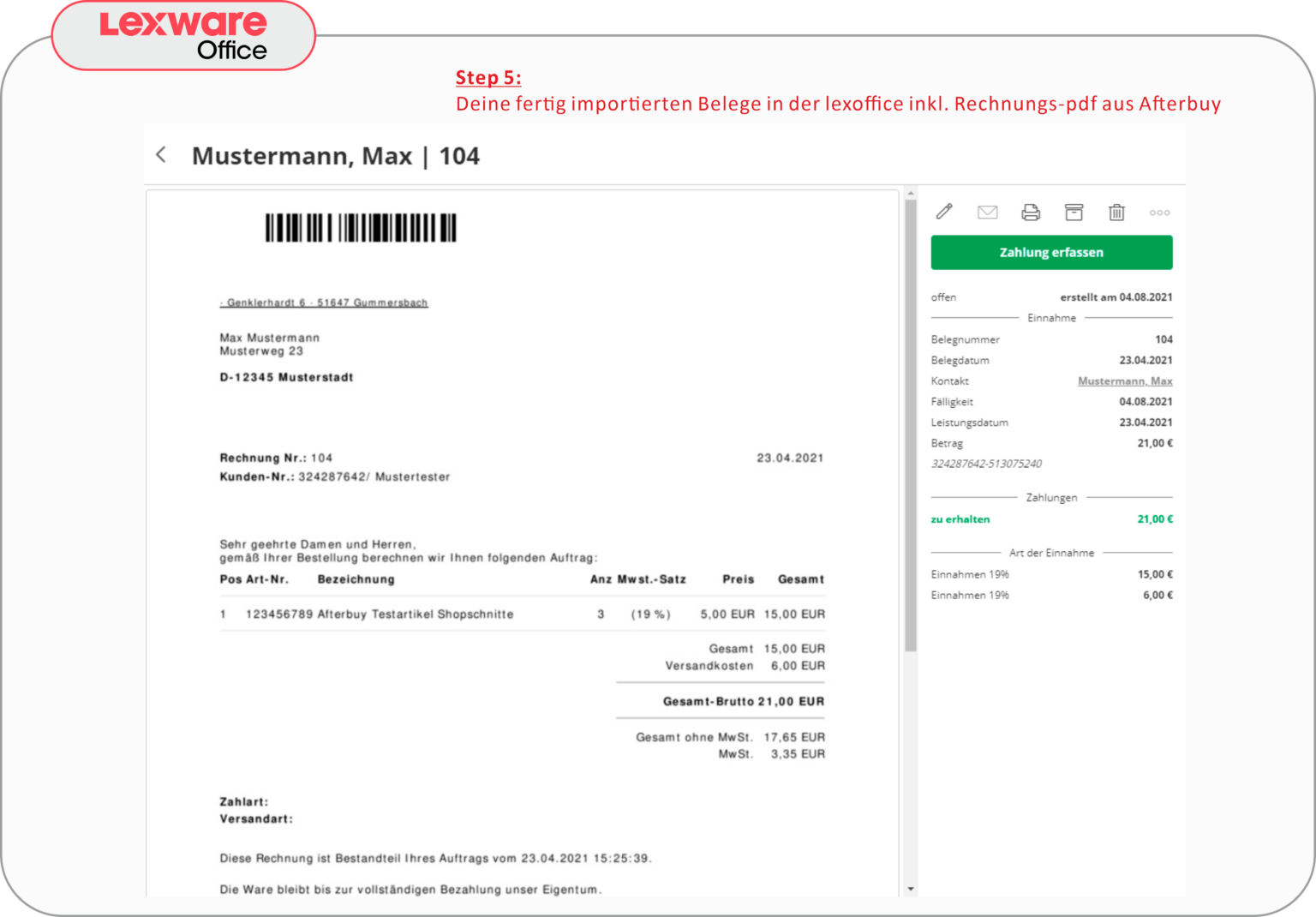Screen dimensions: 1316x917
Task: Select the Betrag value 21,00 €
Action: [x=1155, y=443]
